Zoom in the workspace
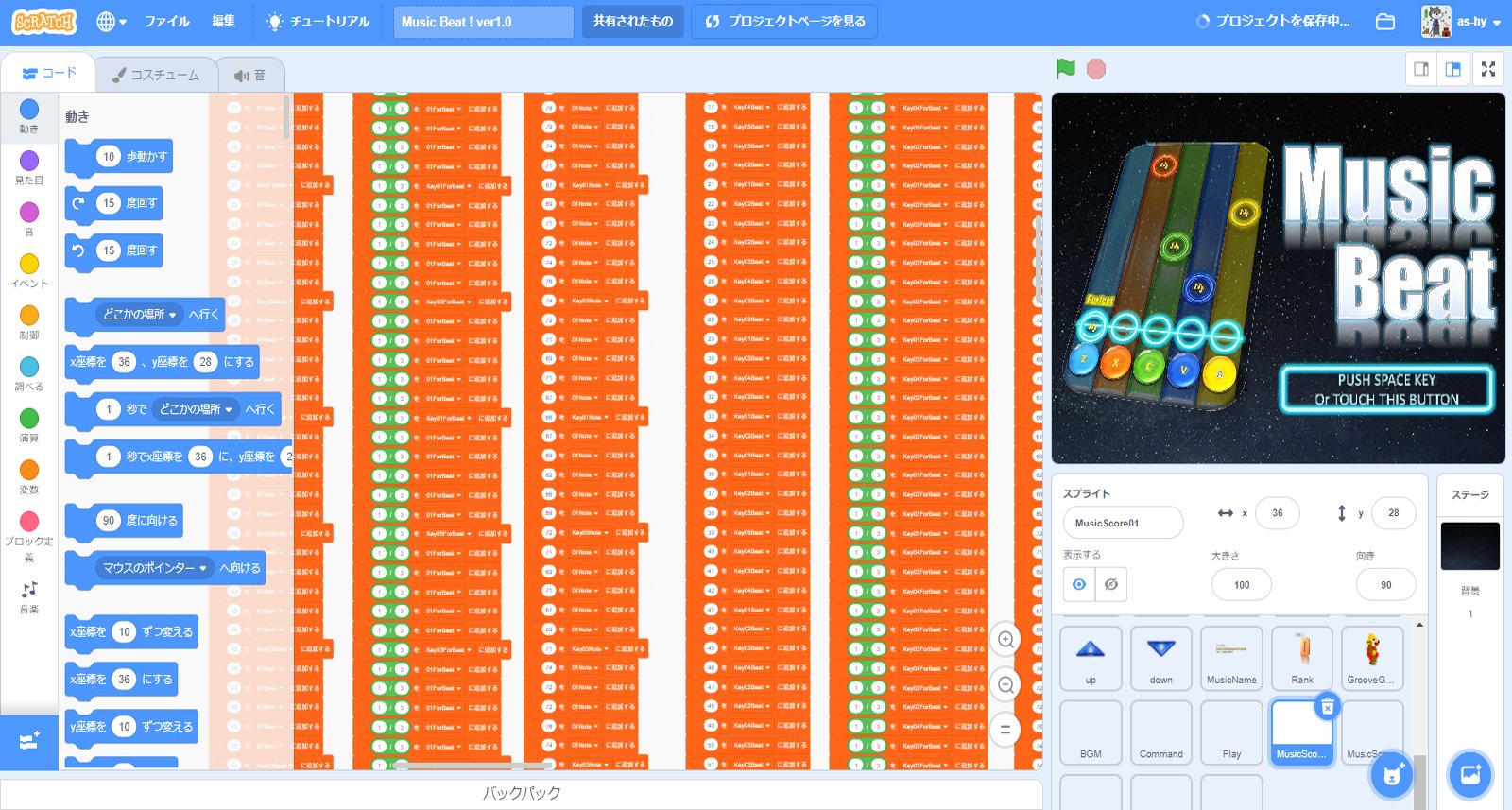This screenshot has height=810, width=1512. tap(1005, 640)
